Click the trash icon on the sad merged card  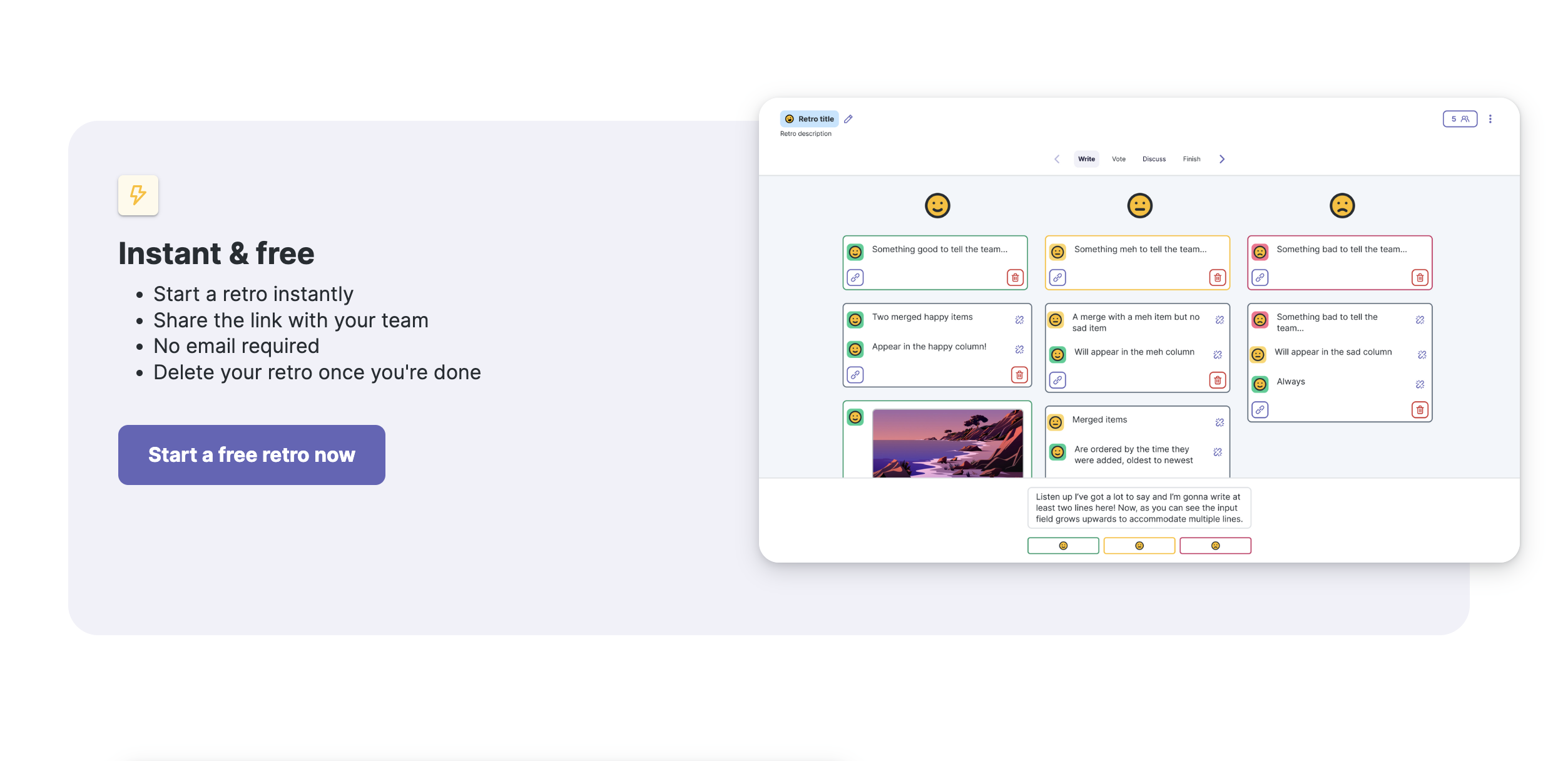[x=1420, y=410]
